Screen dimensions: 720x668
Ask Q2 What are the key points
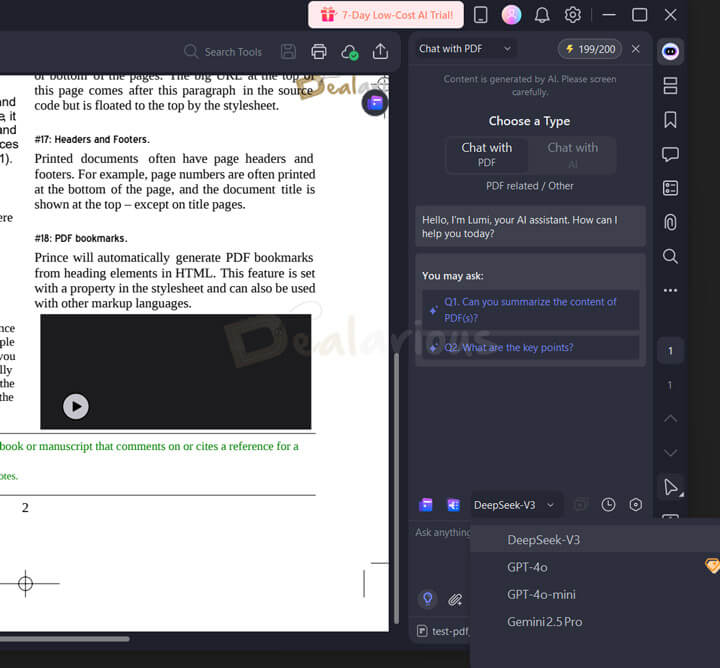[x=530, y=348]
